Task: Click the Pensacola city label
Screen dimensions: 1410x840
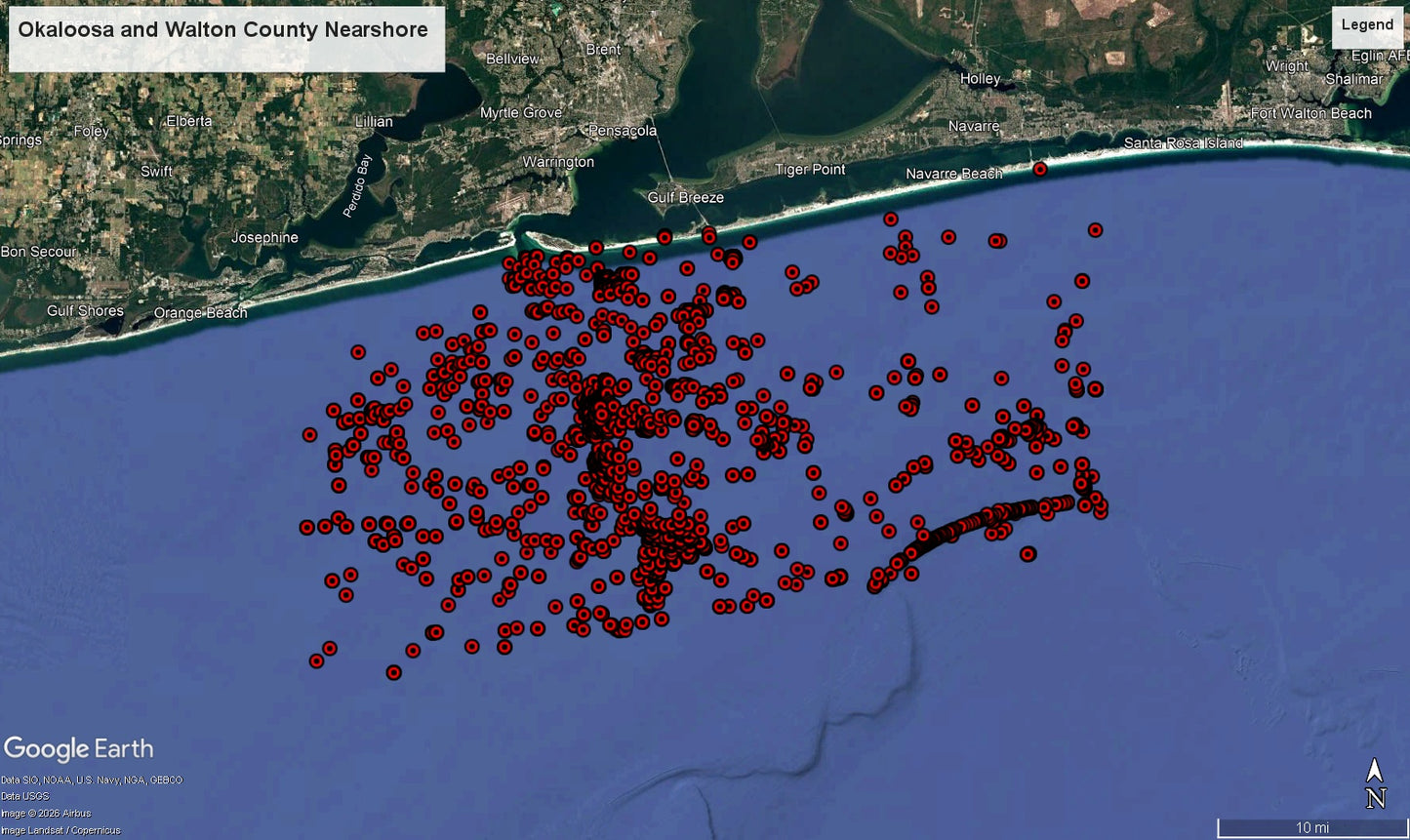Action: click(622, 131)
